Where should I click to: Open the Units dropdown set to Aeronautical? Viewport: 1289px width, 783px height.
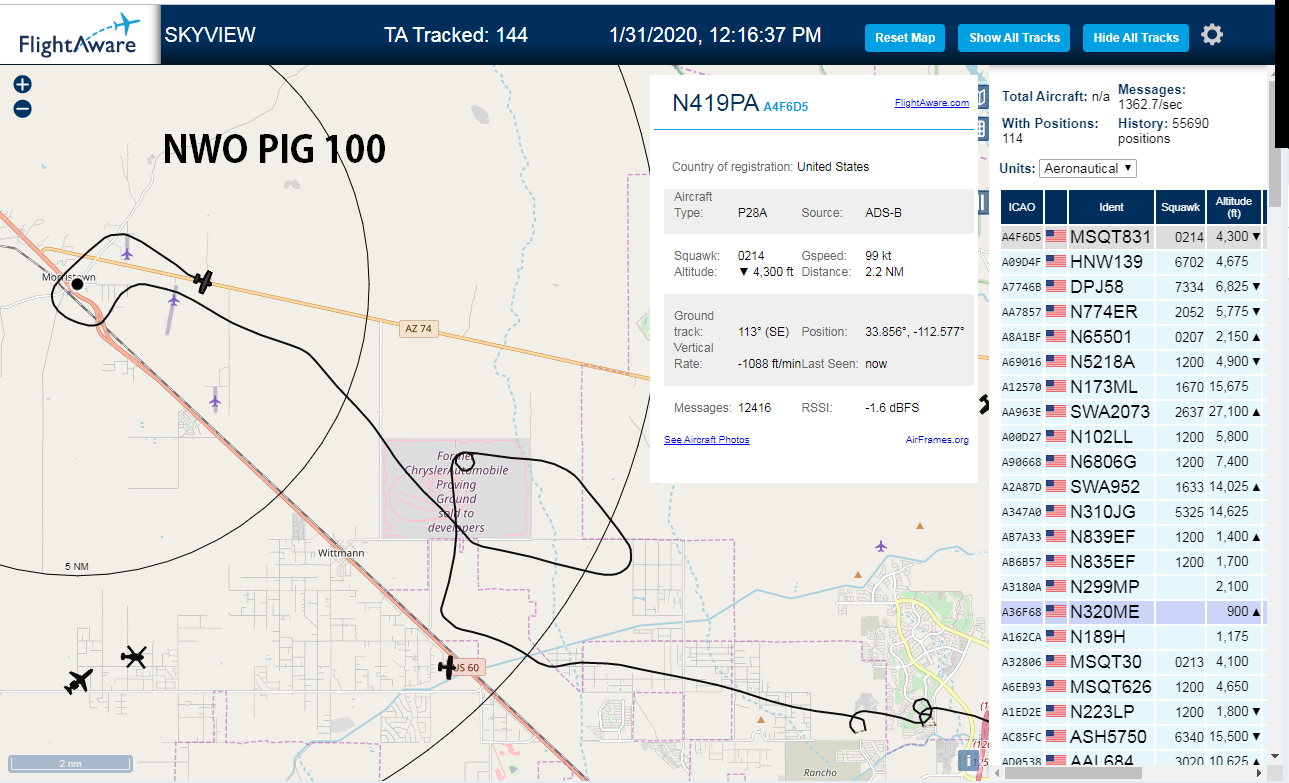pos(1088,168)
